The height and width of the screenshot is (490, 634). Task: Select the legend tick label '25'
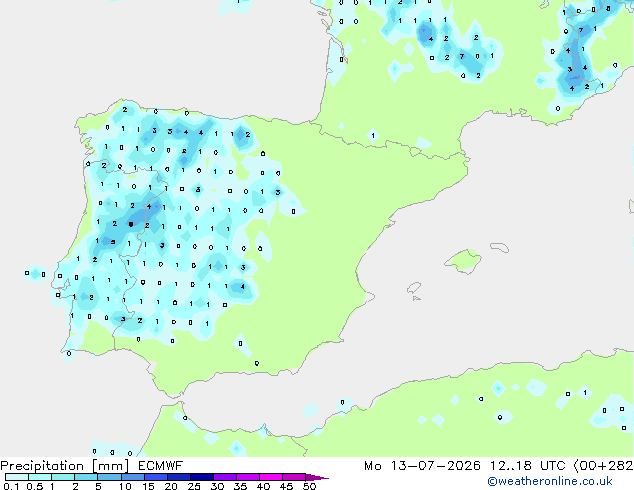194,486
